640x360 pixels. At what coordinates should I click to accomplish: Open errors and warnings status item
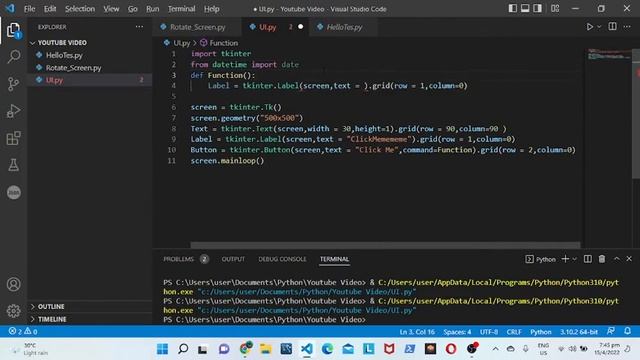pos(23,331)
